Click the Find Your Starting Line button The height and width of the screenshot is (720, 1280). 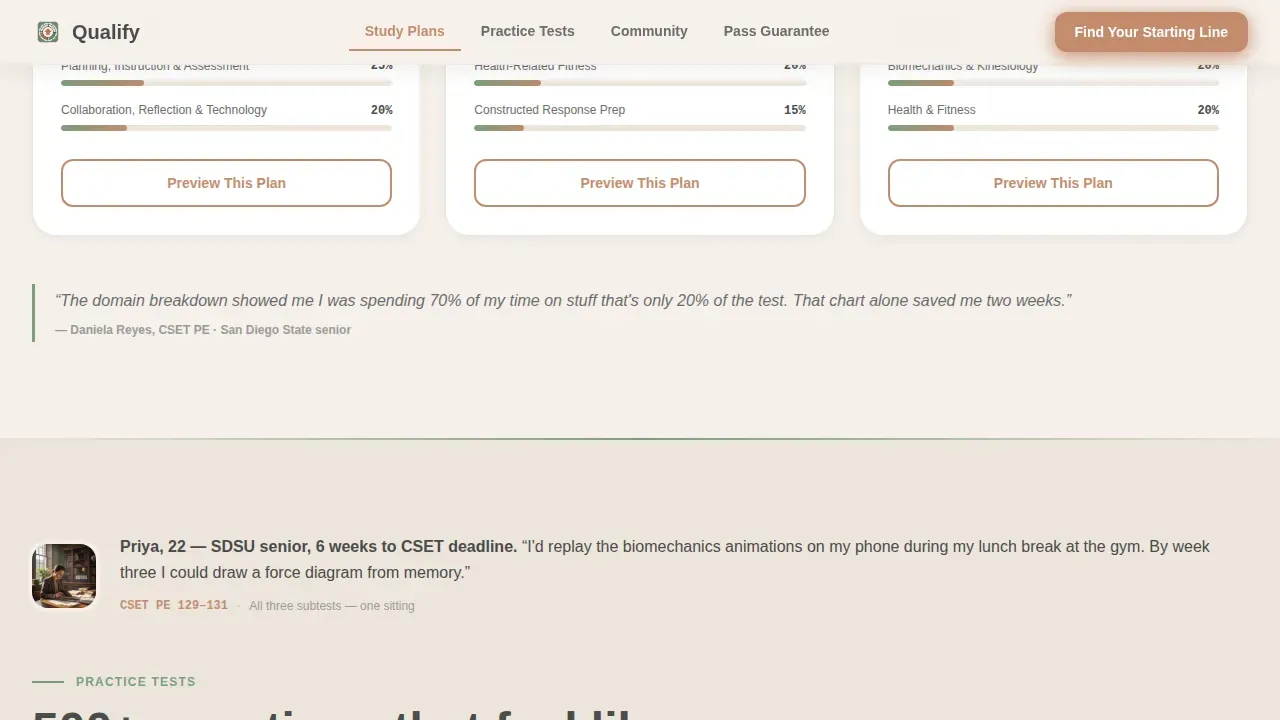point(1151,32)
